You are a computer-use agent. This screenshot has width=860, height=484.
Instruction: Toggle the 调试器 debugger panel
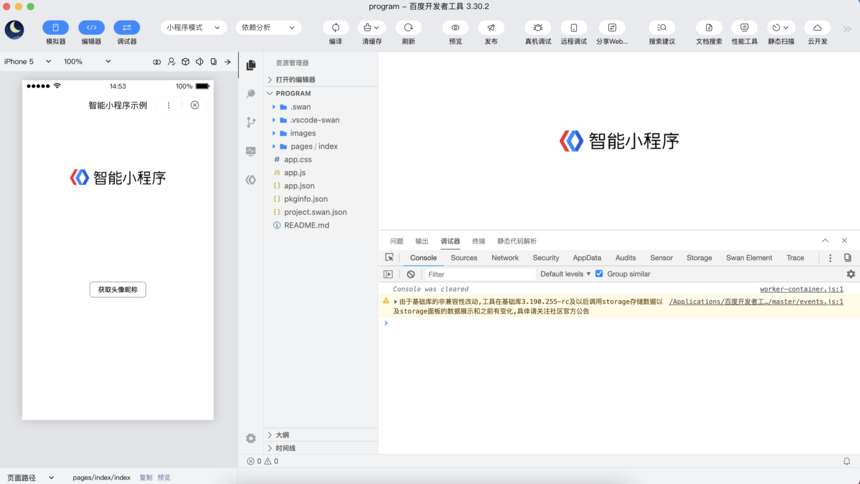[x=127, y=27]
